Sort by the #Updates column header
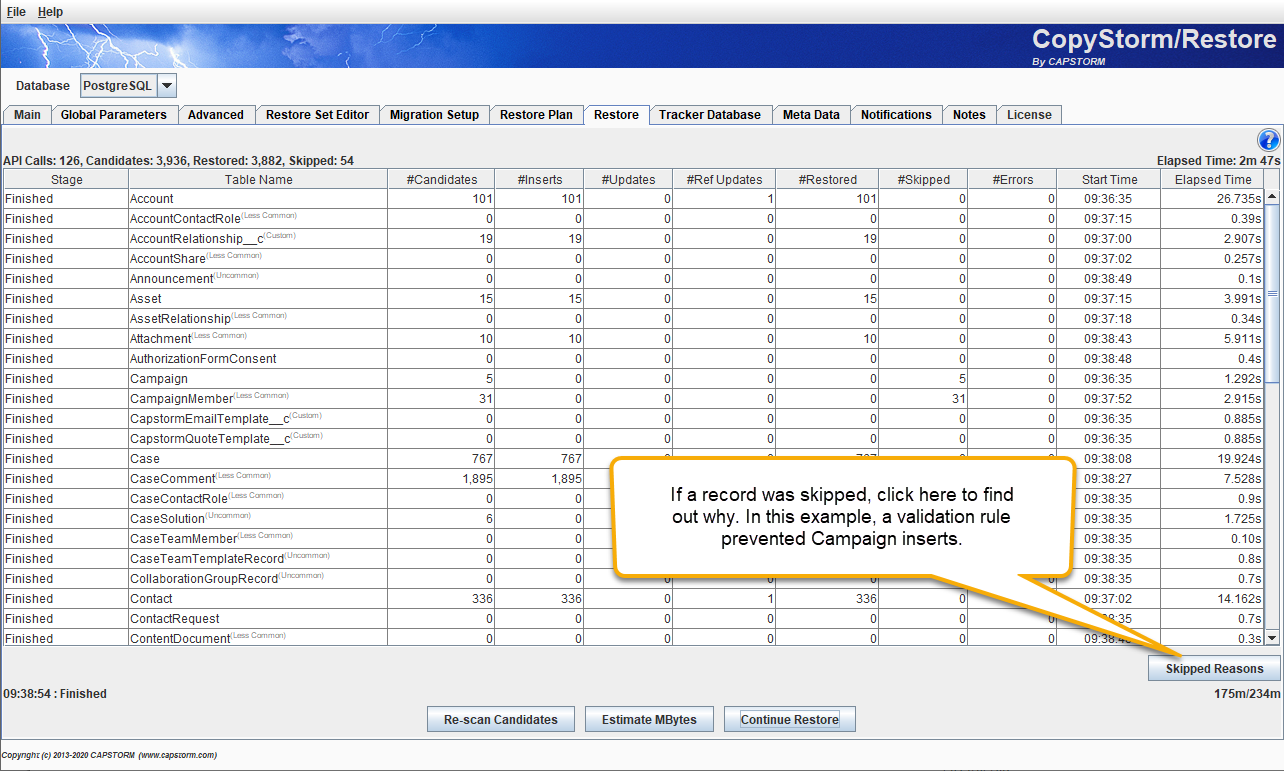This screenshot has height=771, width=1284. click(628, 180)
